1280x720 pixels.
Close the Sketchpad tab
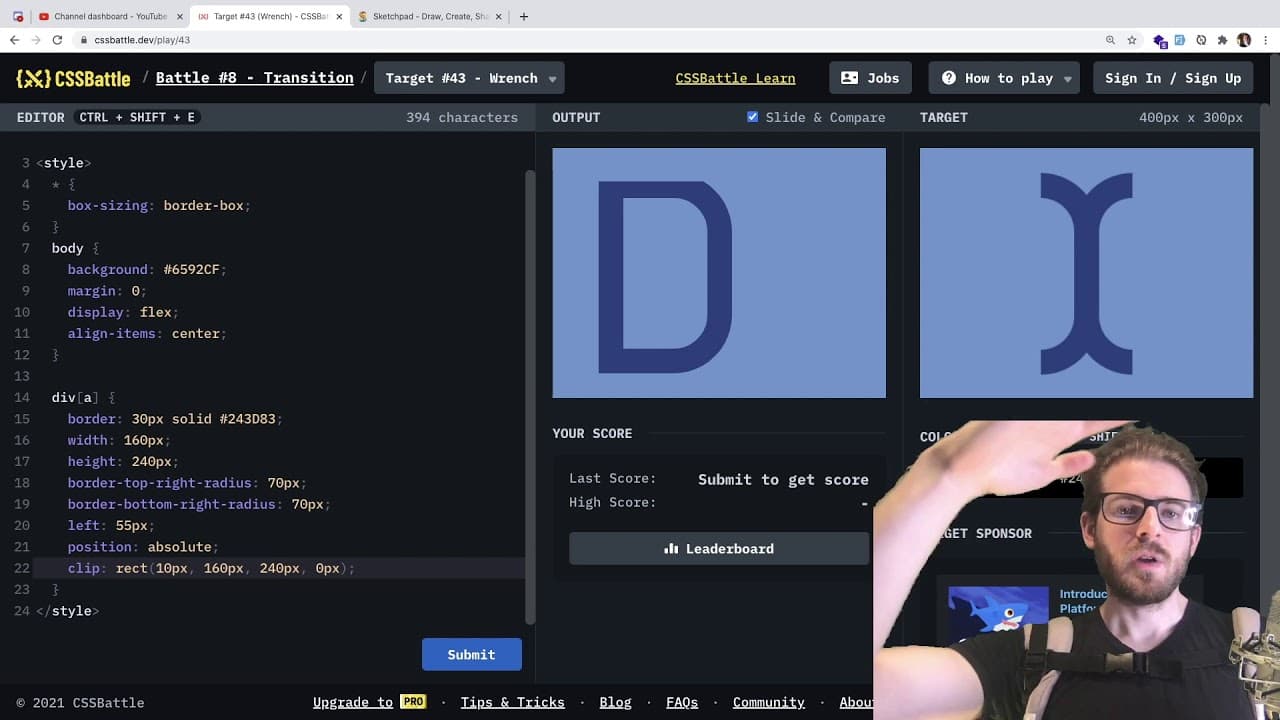tap(499, 16)
